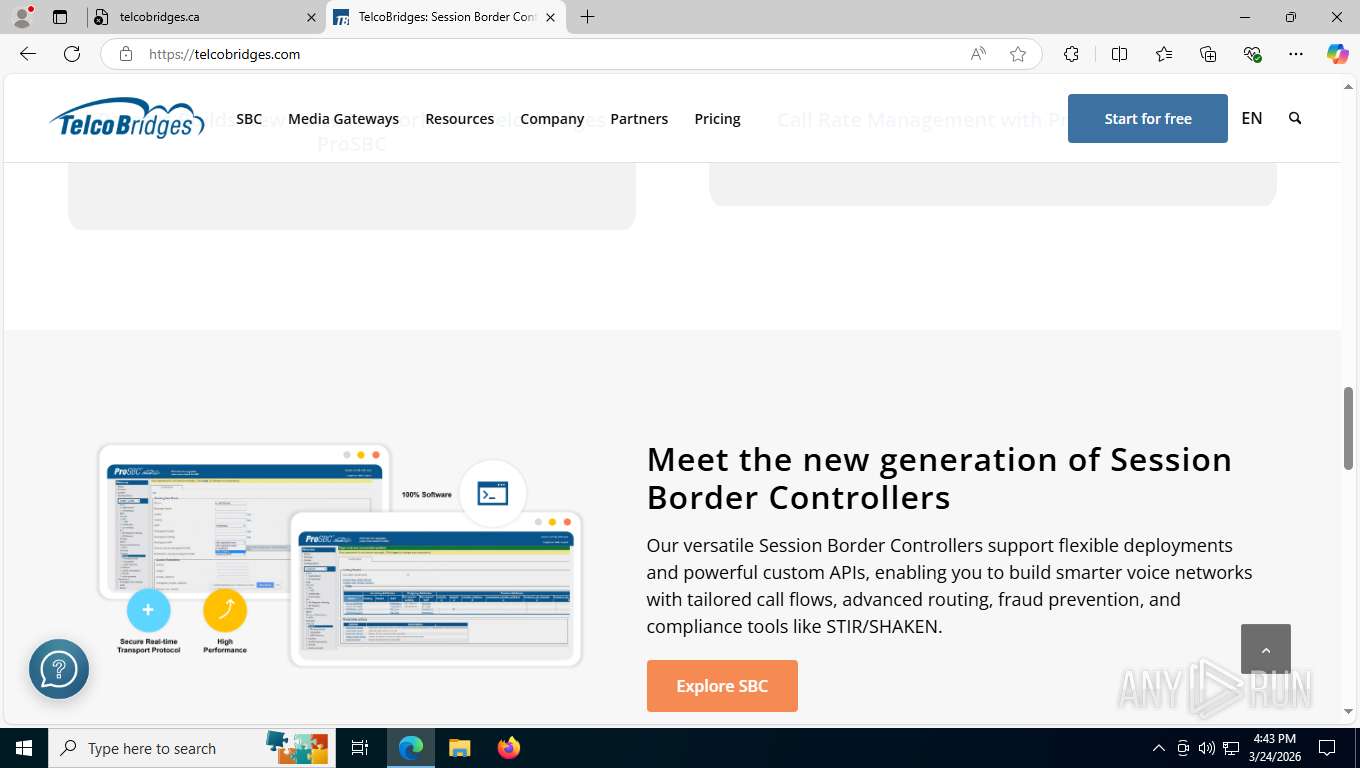Click the page scrollbar thumb

1348,428
